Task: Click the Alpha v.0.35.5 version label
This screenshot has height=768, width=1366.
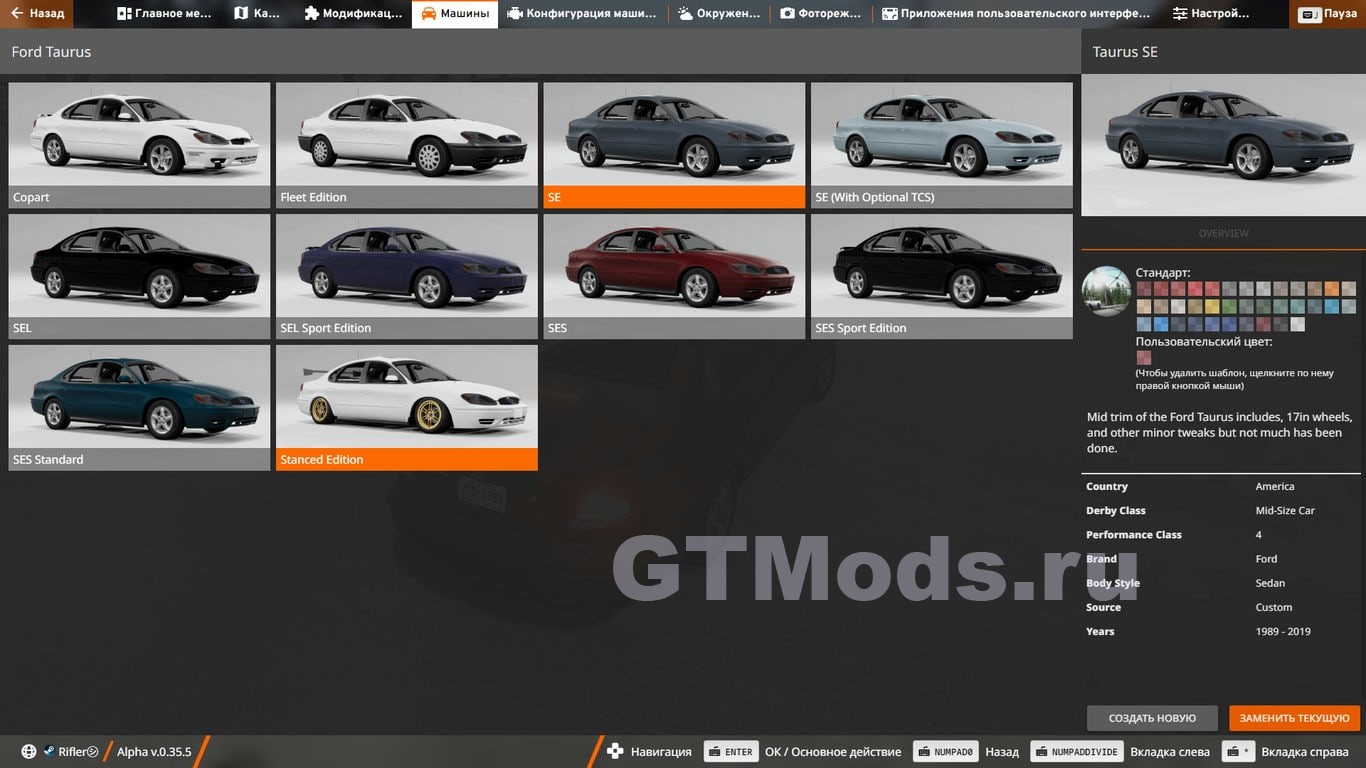Action: [x=154, y=752]
